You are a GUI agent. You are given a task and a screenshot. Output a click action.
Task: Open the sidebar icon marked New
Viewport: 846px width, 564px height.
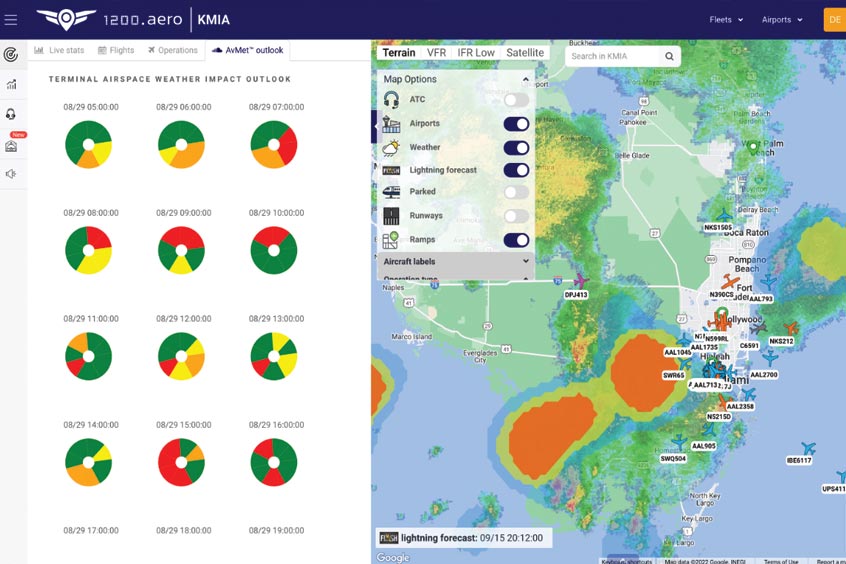[x=11, y=145]
